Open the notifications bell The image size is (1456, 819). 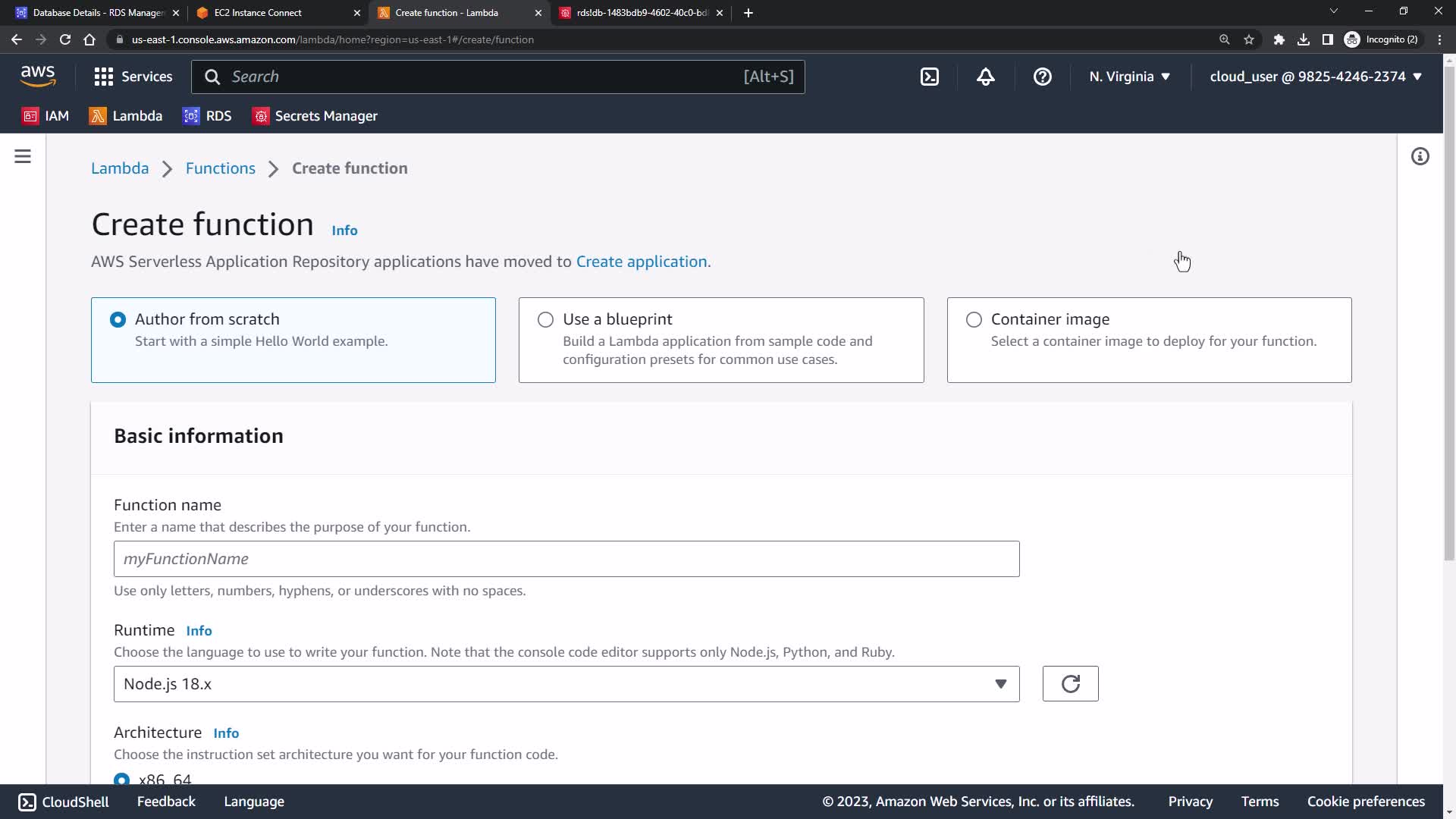coord(985,77)
